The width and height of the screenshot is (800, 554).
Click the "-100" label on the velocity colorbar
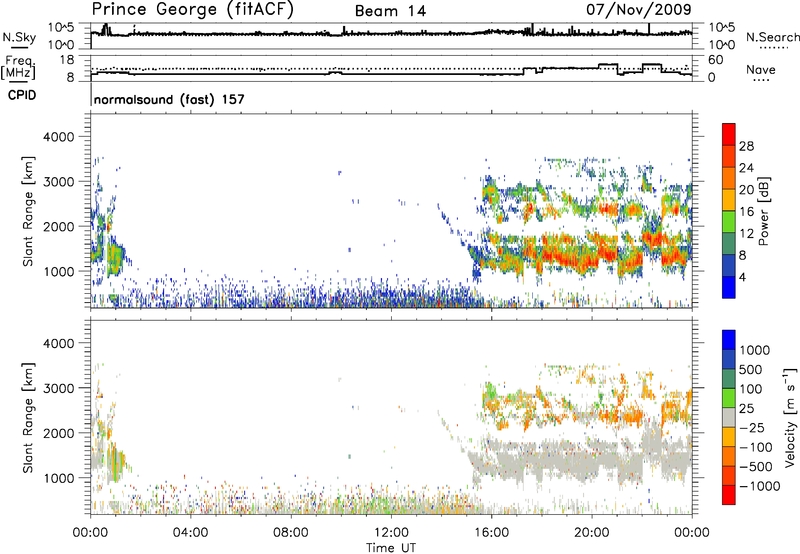[x=755, y=447]
